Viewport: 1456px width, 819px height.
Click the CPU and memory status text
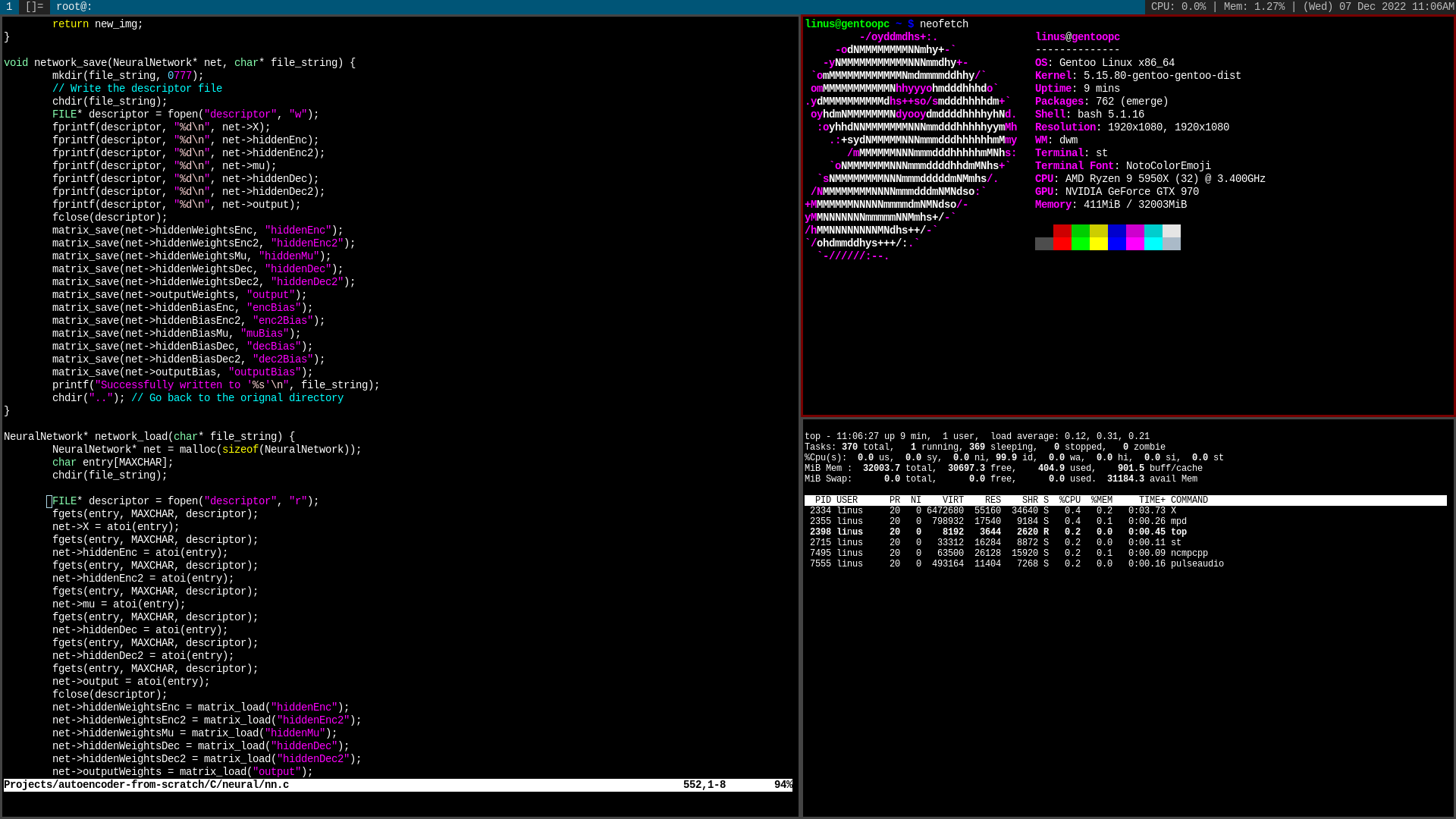[x=1217, y=7]
